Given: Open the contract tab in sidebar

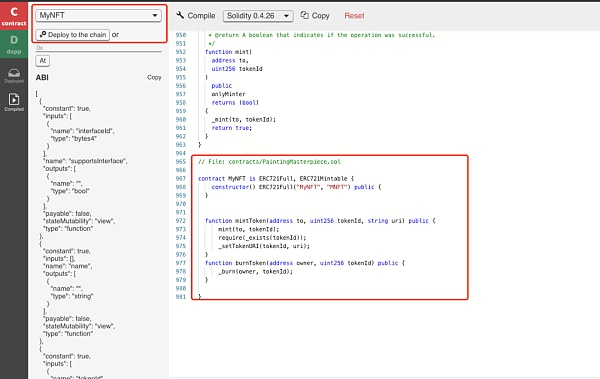Looking at the screenshot, I should point(14,16).
